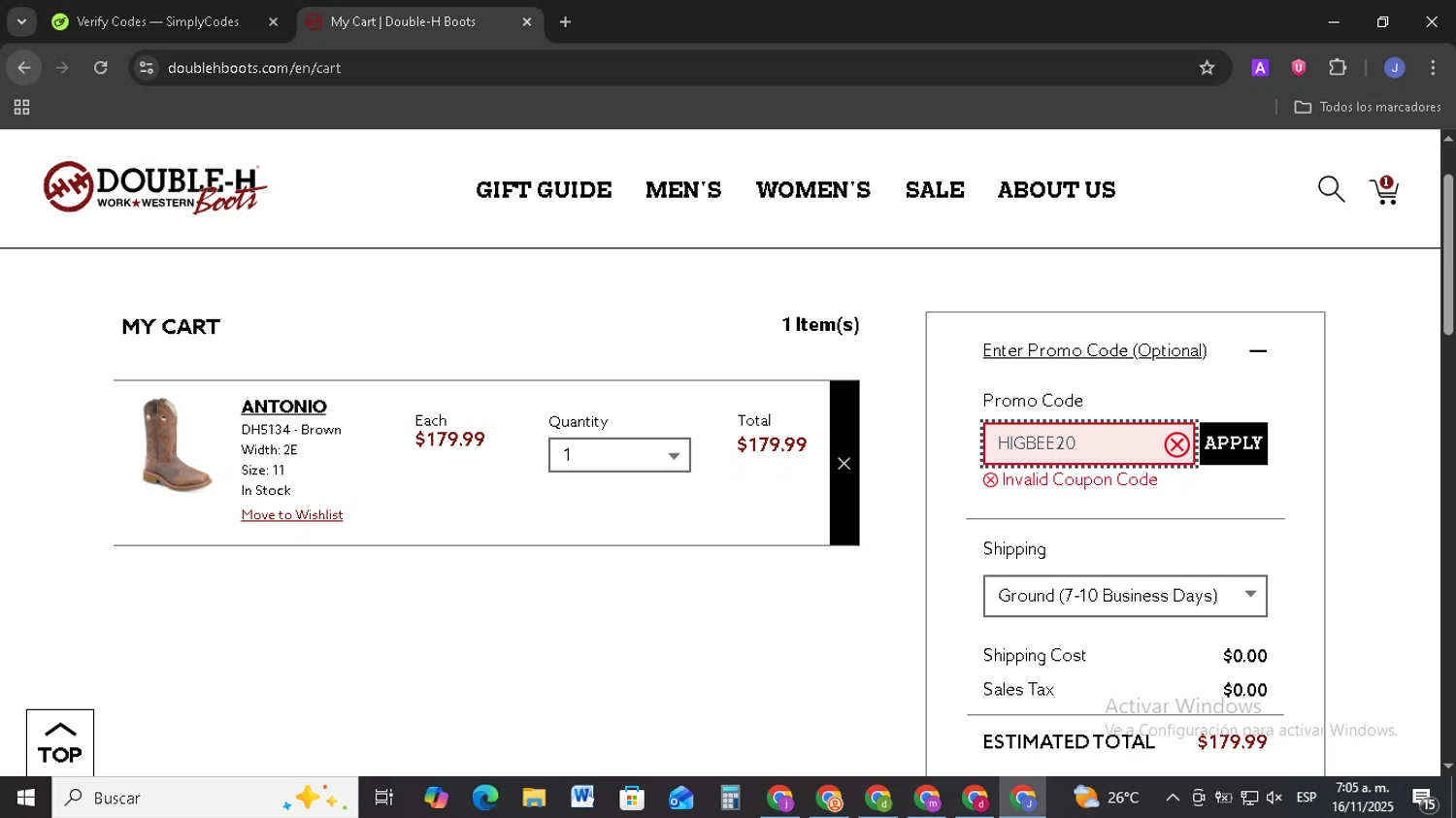Open Calculator from taskbar
This screenshot has height=818, width=1456.
coord(730,798)
